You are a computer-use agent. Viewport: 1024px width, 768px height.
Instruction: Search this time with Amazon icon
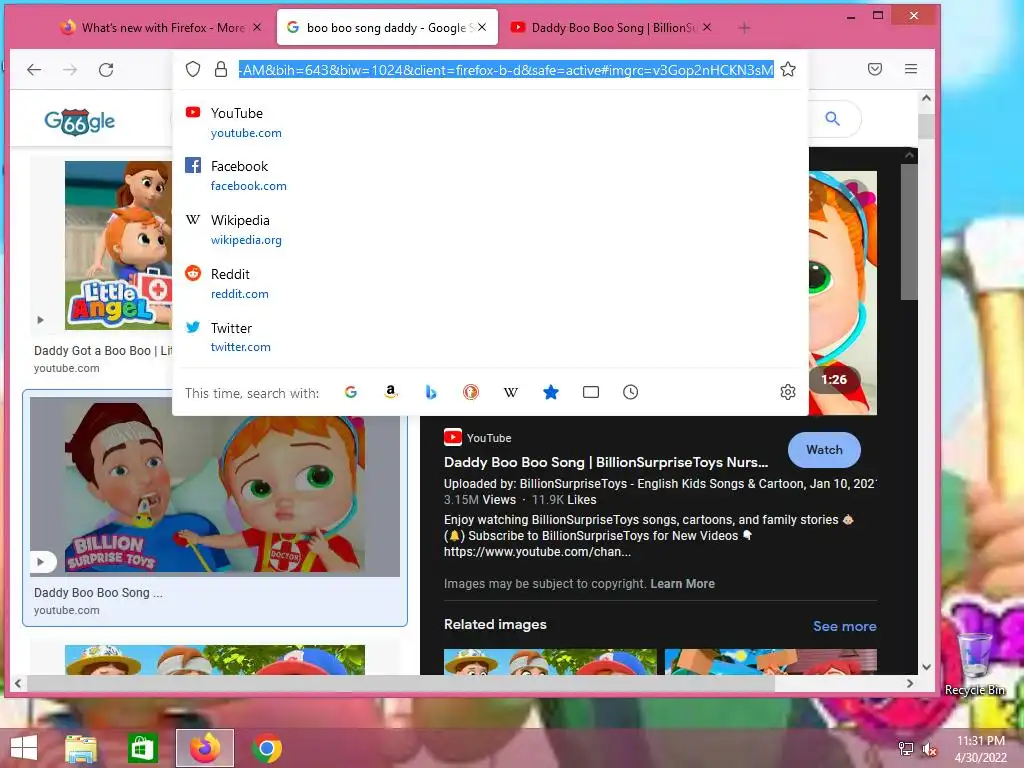pyautogui.click(x=391, y=392)
